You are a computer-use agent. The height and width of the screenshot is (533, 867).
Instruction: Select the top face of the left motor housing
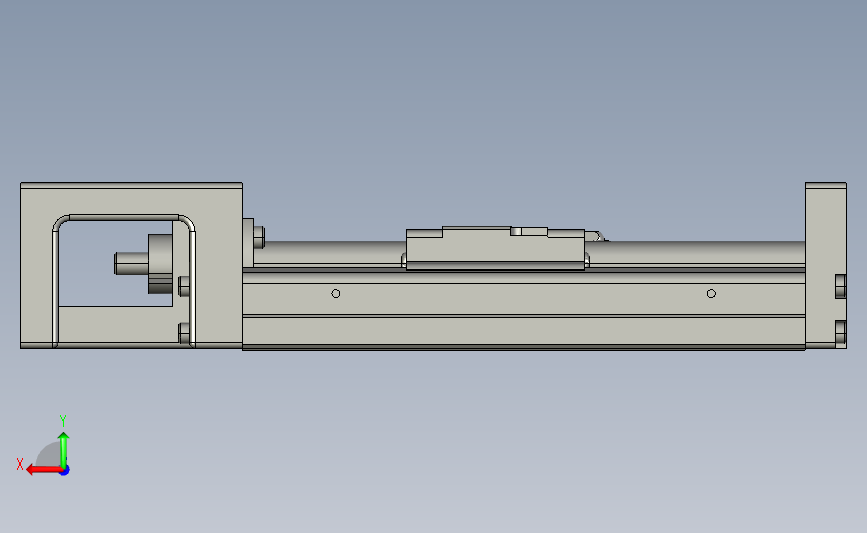tap(132, 185)
